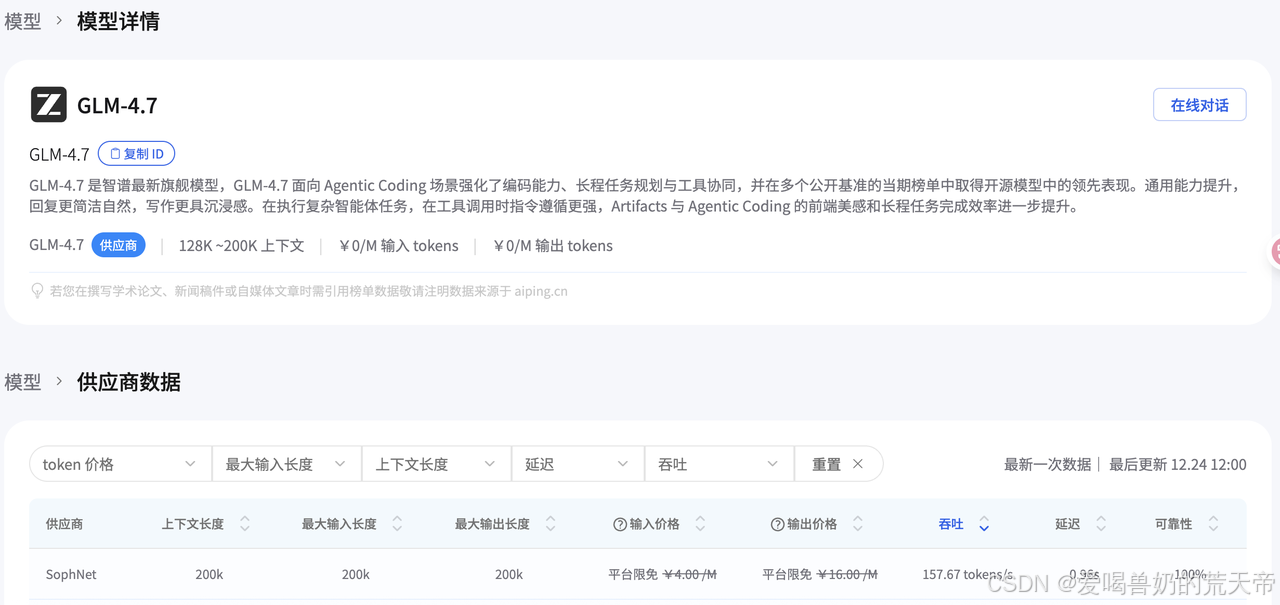The image size is (1280, 605).
Task: Click the 157.67 tokens/s throughput value
Action: point(967,574)
